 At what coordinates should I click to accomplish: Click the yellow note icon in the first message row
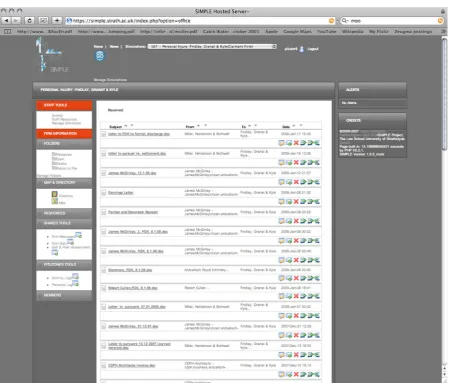point(281,143)
